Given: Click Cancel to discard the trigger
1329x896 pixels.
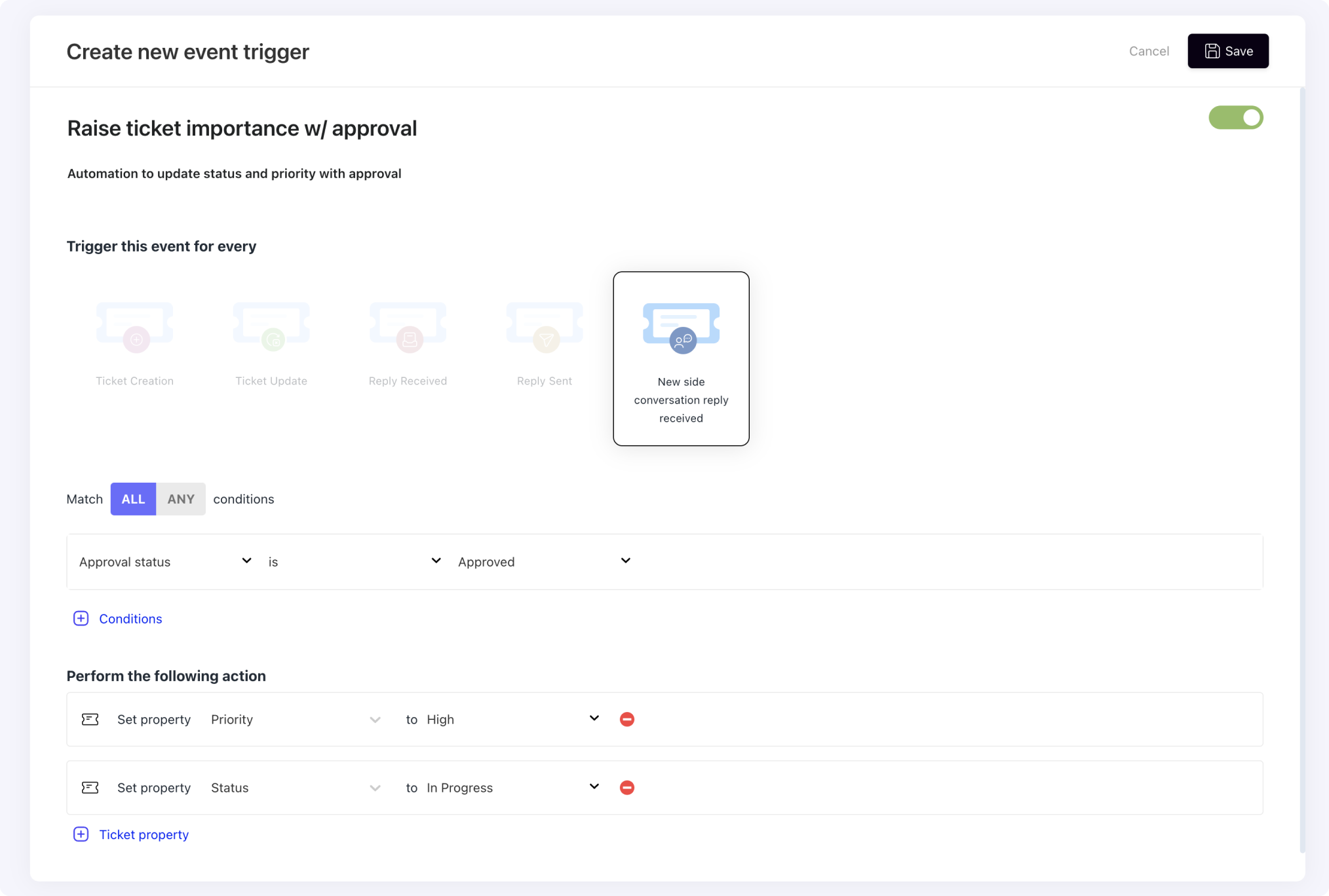Looking at the screenshot, I should click(1149, 51).
